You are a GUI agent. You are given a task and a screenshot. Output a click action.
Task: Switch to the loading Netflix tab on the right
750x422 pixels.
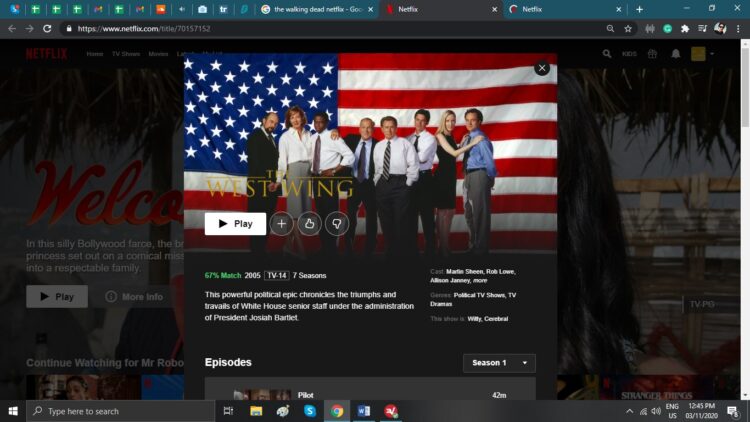pos(564,9)
